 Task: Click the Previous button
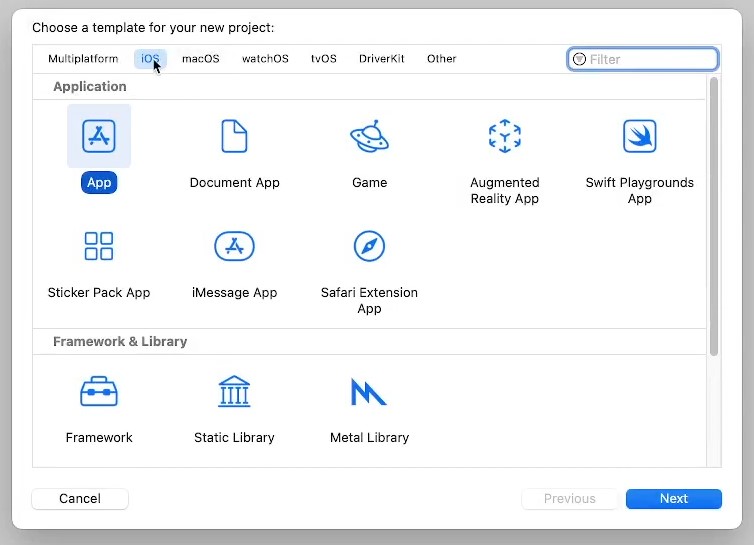569,499
